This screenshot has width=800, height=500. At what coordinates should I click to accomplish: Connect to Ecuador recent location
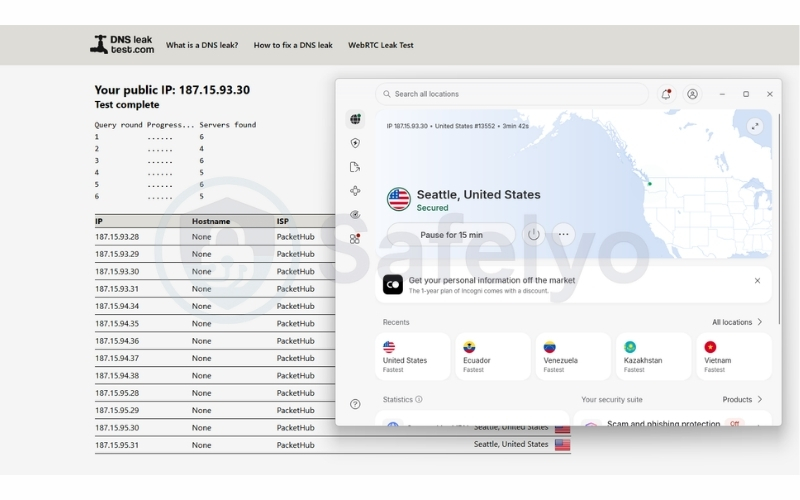coord(493,357)
